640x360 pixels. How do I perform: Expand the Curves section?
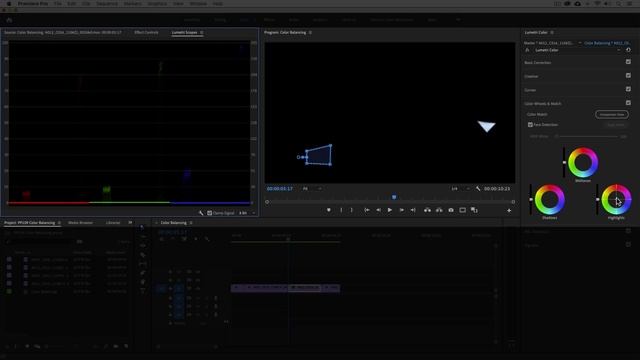click(x=530, y=90)
